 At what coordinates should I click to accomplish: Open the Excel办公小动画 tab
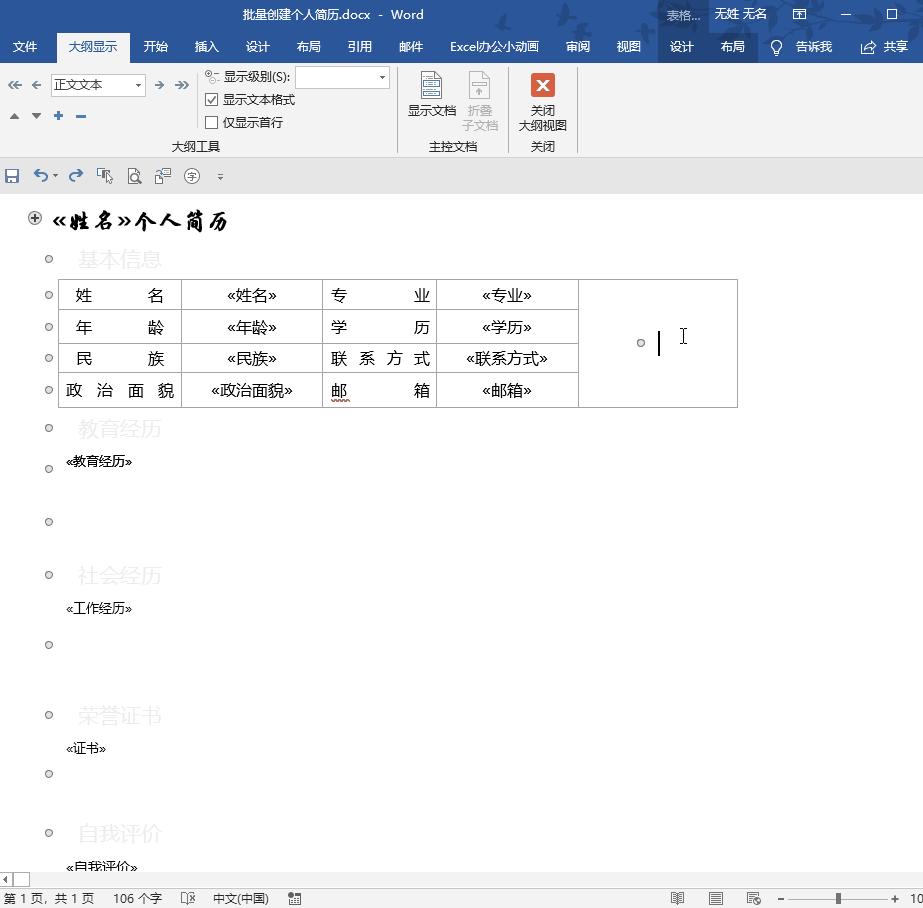[x=493, y=46]
